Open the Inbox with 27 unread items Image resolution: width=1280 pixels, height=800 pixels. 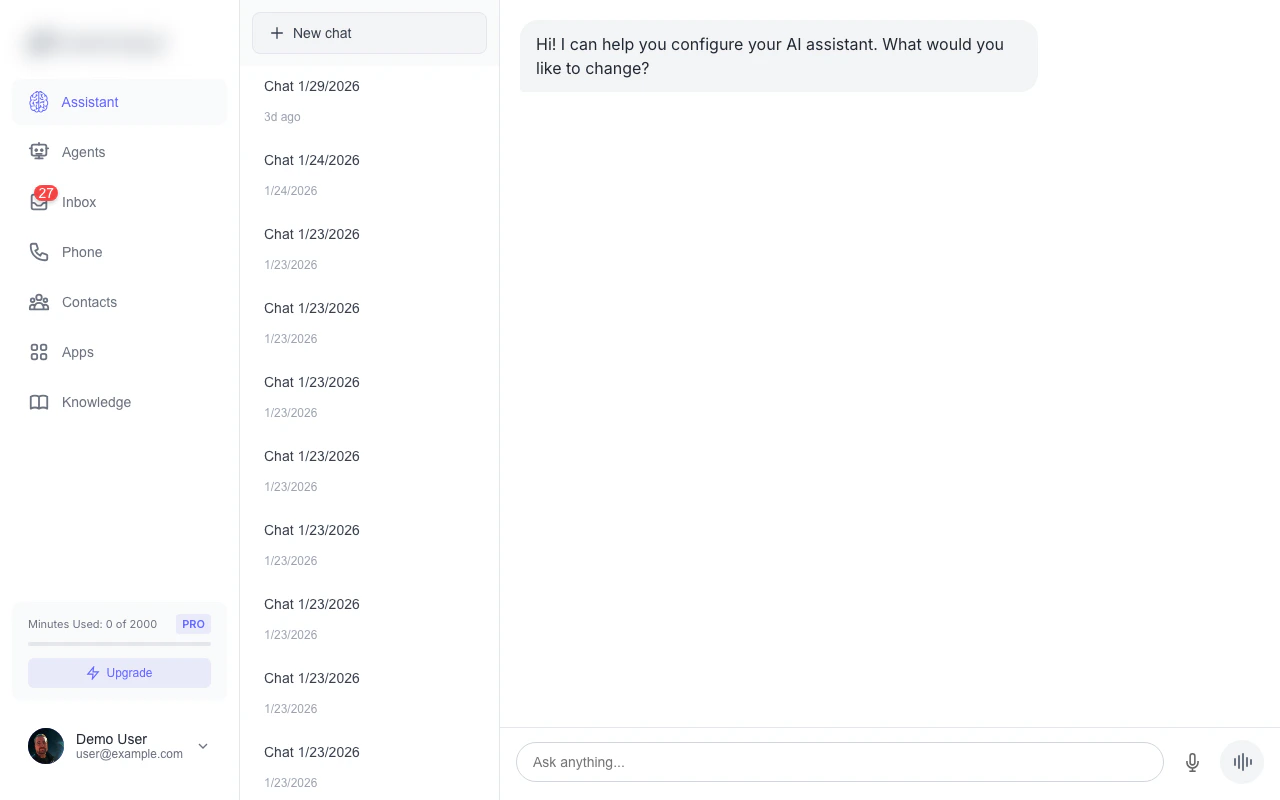[79, 202]
